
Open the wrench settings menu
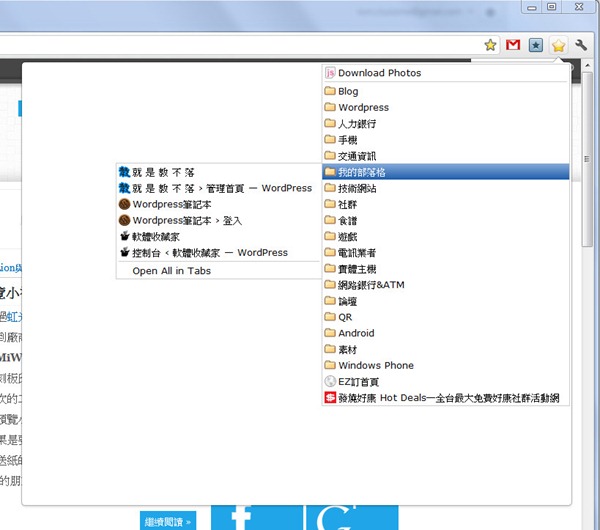tap(581, 45)
